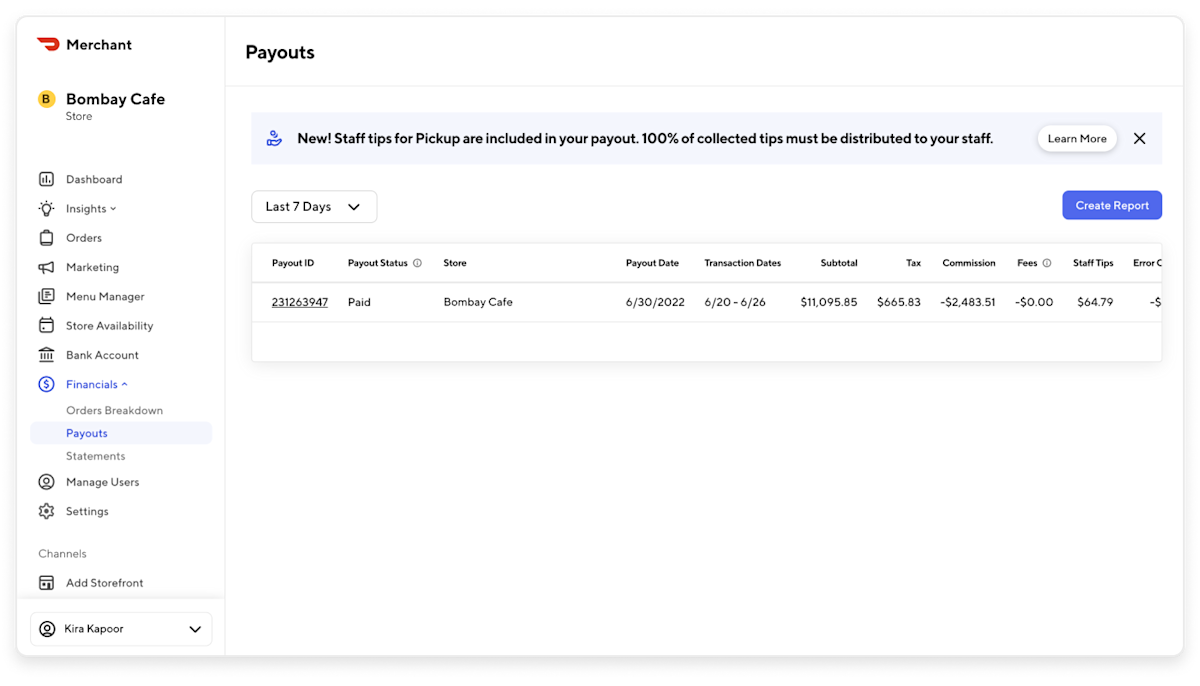Click the 6/30/2022 payout date cell
The height and width of the screenshot is (686, 1200).
tap(655, 302)
